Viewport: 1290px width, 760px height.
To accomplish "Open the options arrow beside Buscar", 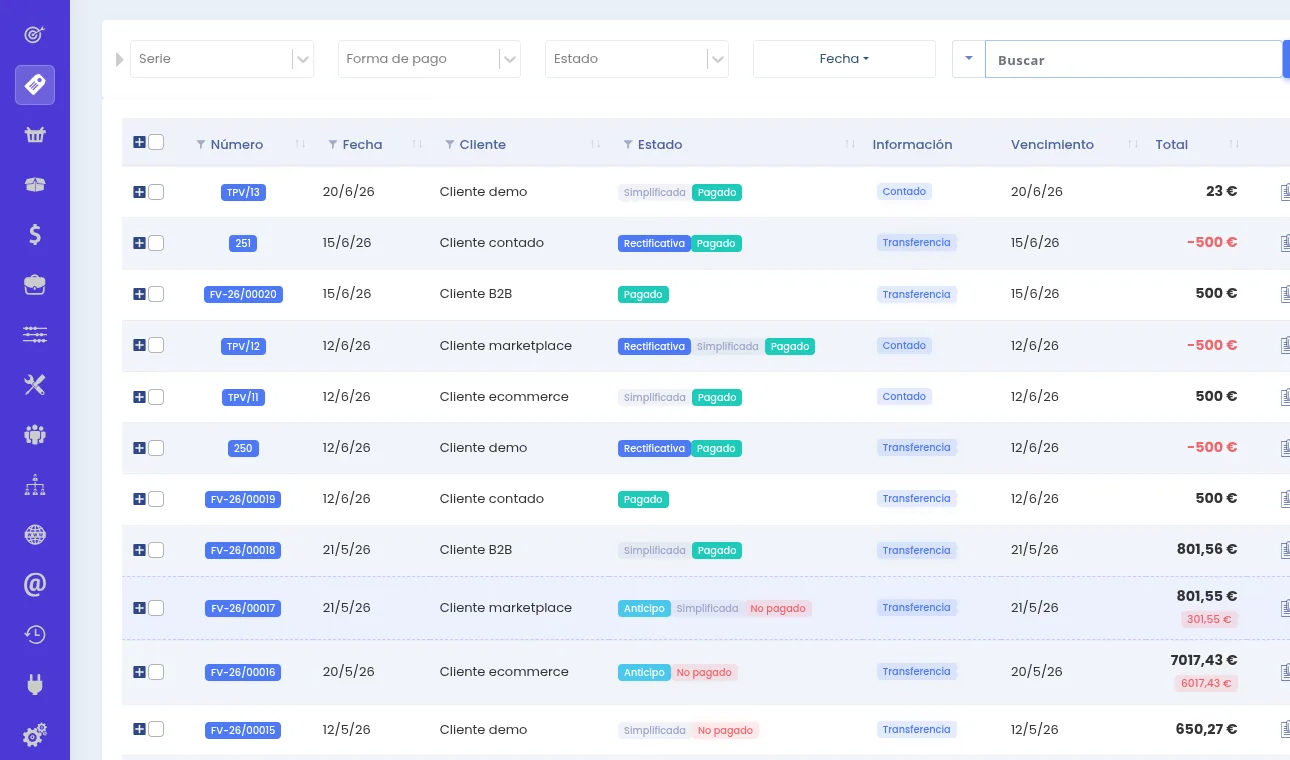I will point(969,59).
